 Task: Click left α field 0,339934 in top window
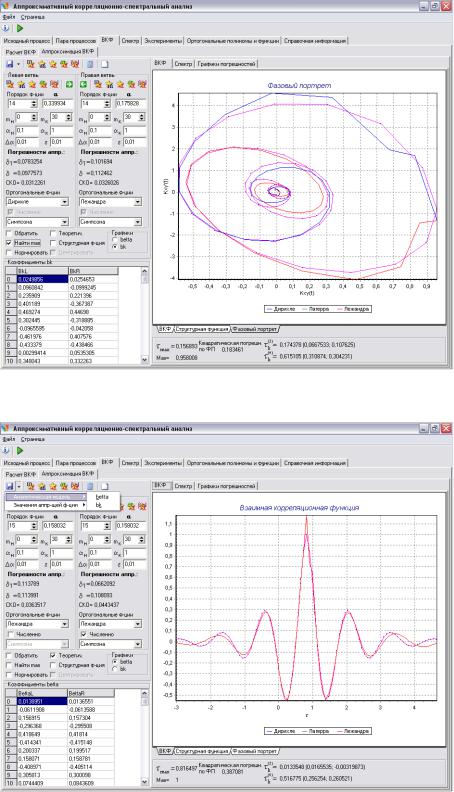pyautogui.click(x=57, y=104)
